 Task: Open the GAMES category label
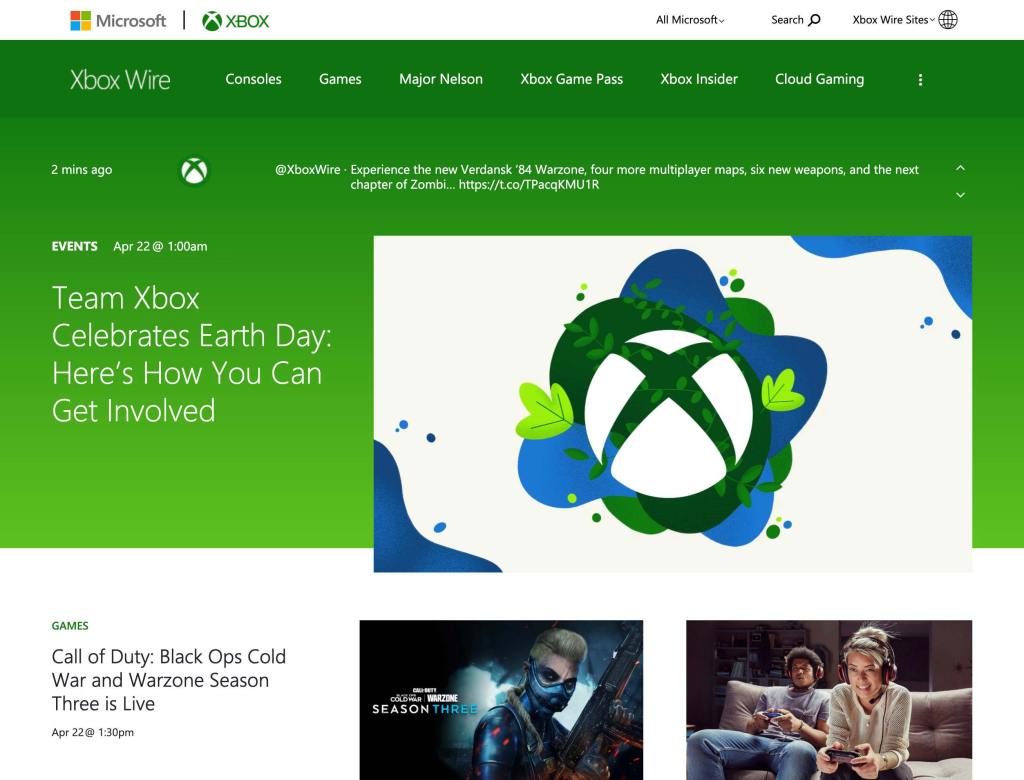tap(70, 626)
